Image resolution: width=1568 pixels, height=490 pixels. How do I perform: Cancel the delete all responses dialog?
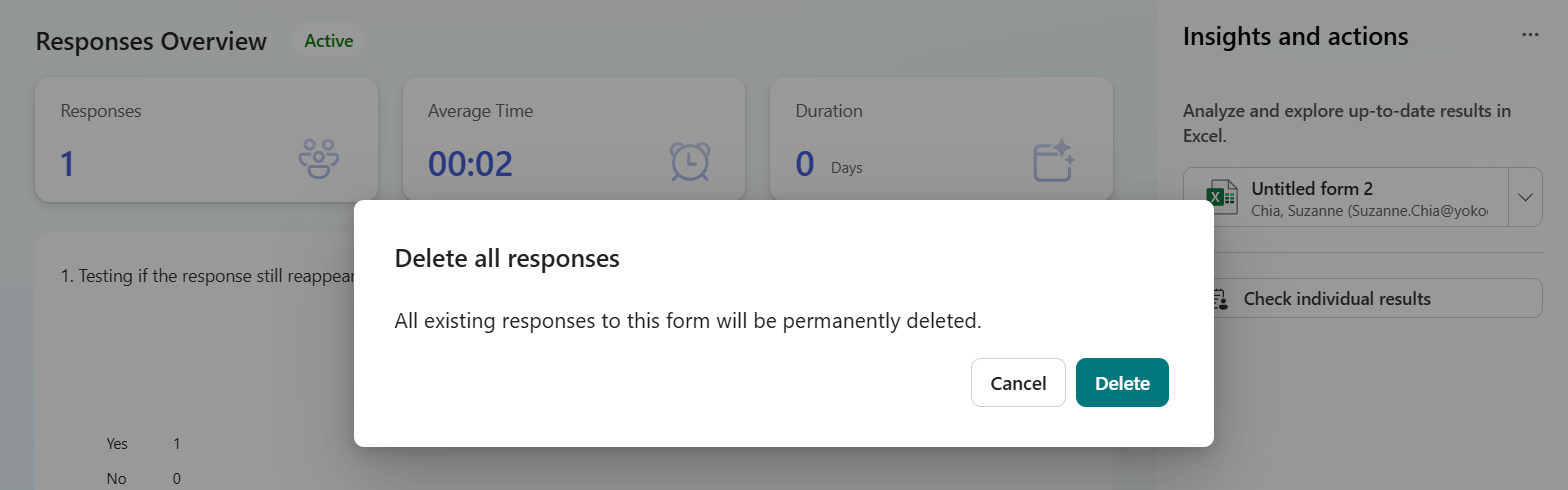1018,383
